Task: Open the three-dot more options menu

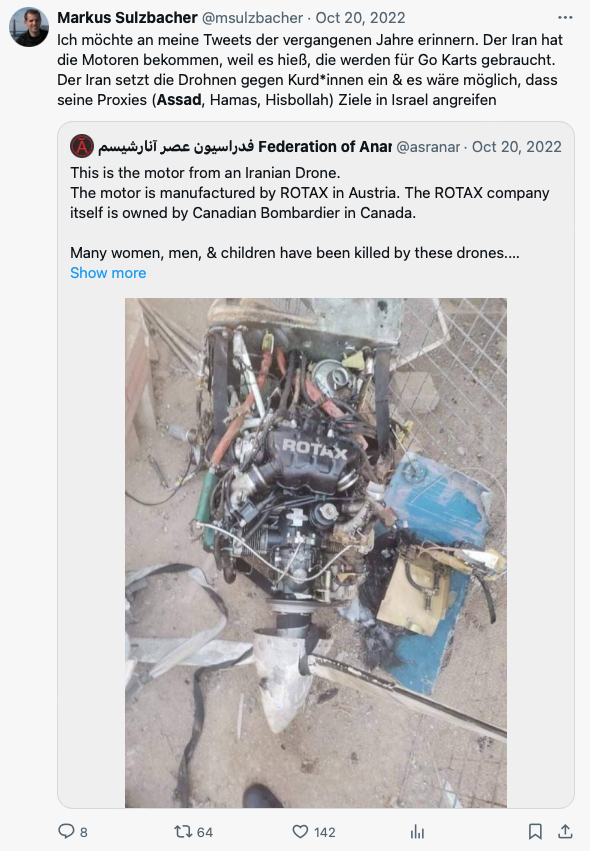Action: coord(565,17)
